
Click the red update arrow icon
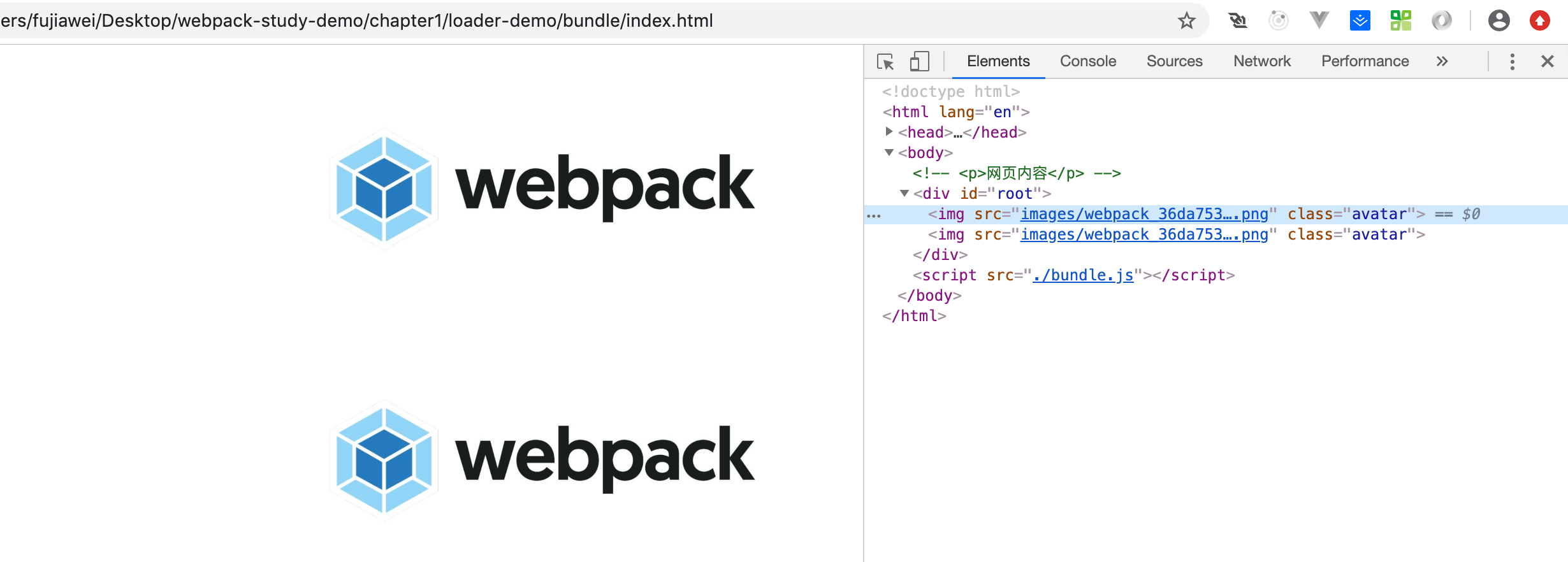point(1539,21)
